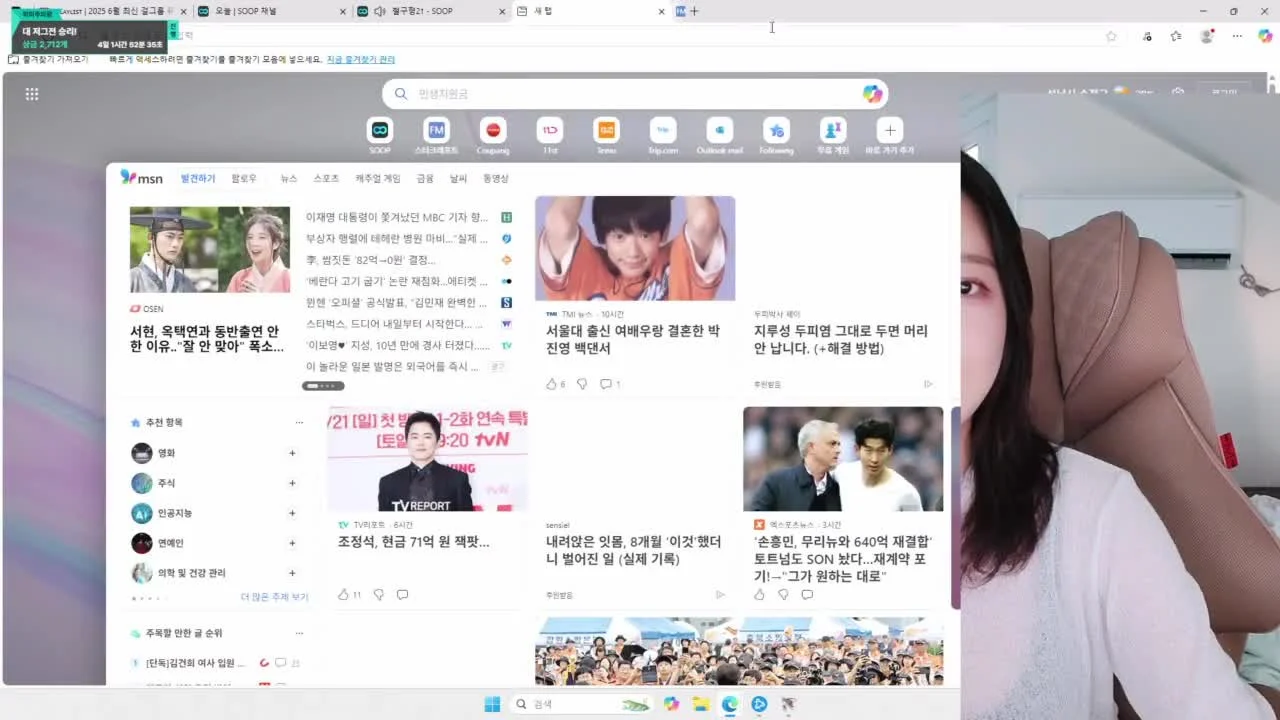Select the 발견하기 feed tab

tap(198, 178)
